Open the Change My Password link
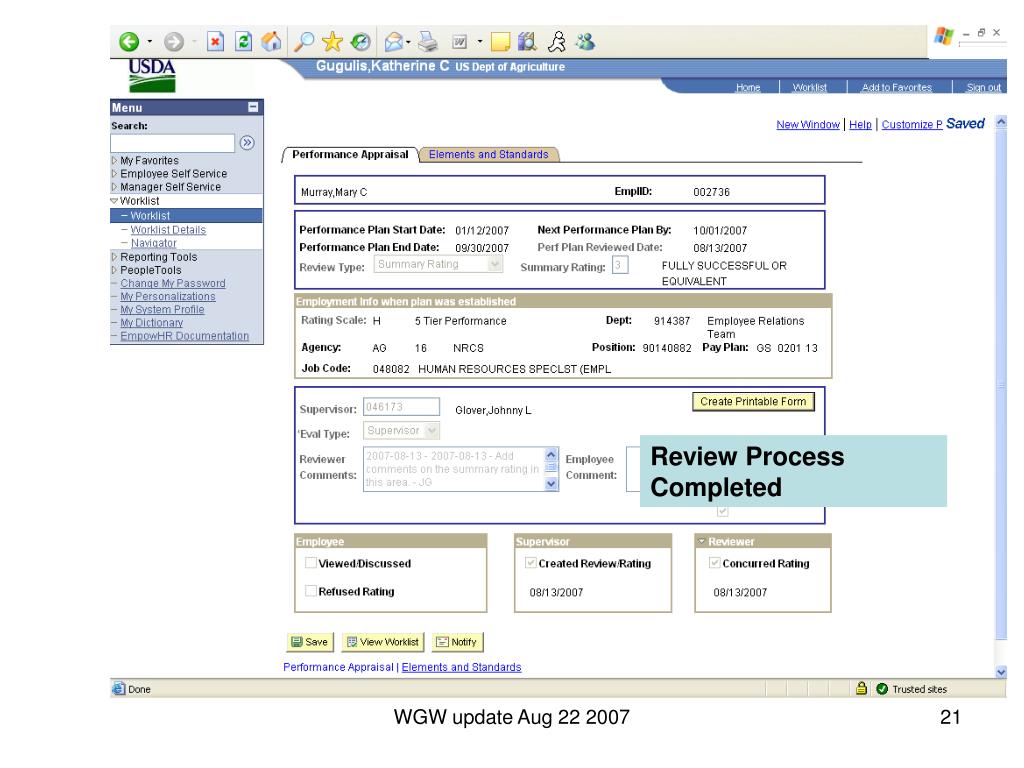The height and width of the screenshot is (768, 1024). point(173,283)
